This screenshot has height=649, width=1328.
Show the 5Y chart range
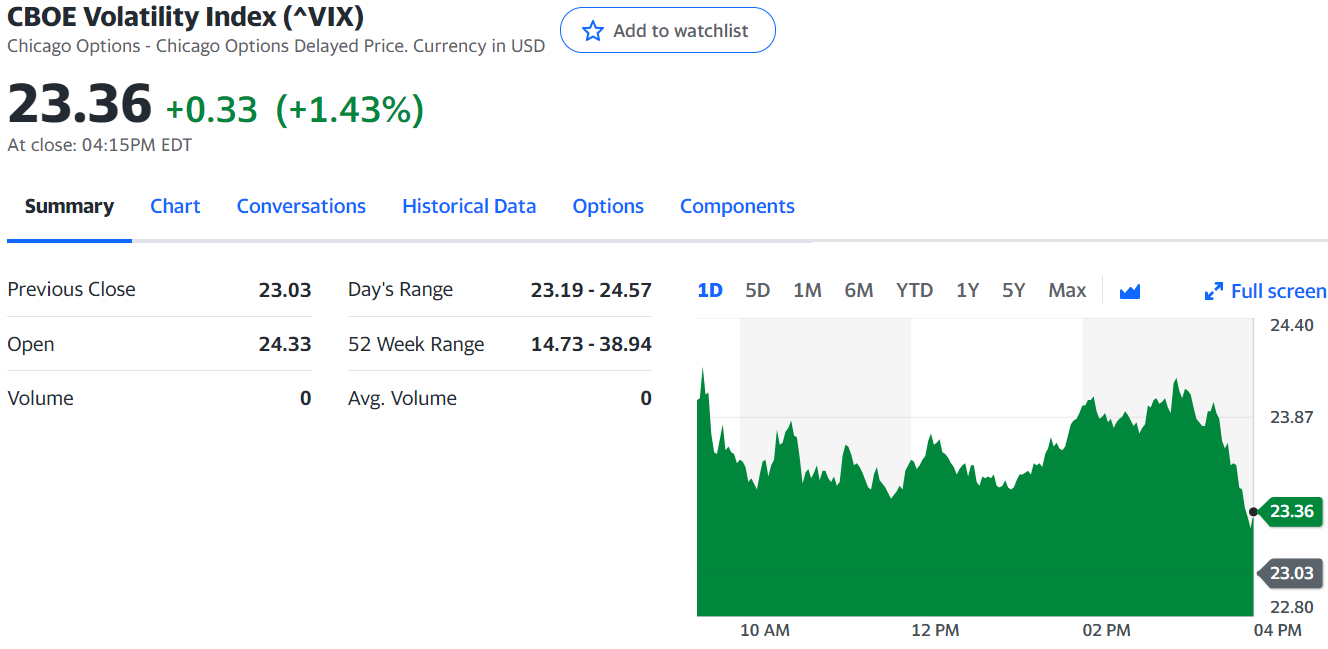pos(1014,290)
